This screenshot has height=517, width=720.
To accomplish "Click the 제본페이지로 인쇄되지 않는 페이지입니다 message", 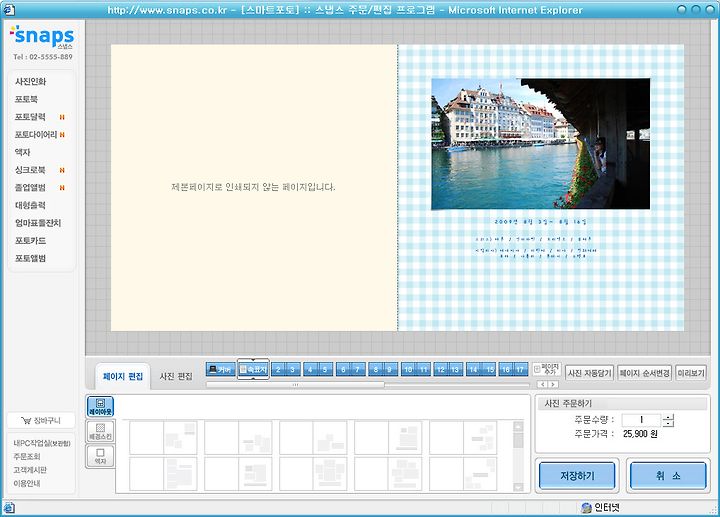I will coord(253,187).
